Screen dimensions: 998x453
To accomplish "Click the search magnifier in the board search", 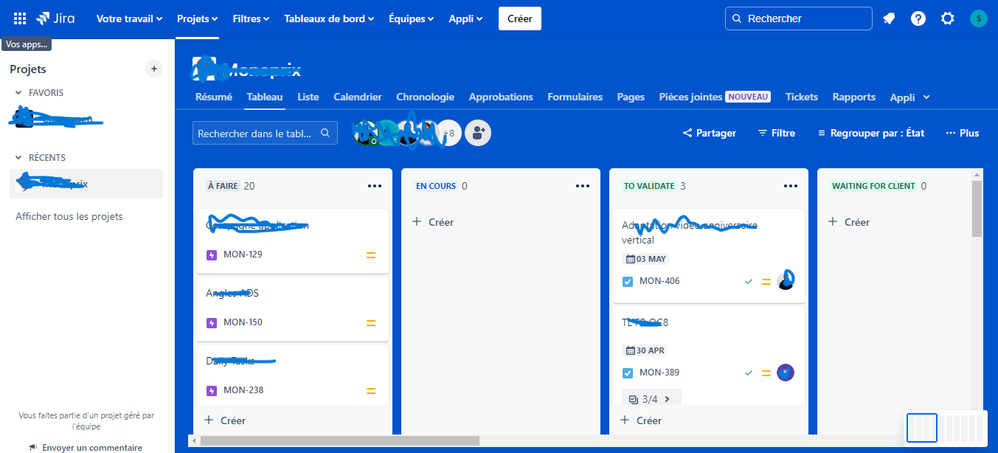I will click(x=325, y=133).
